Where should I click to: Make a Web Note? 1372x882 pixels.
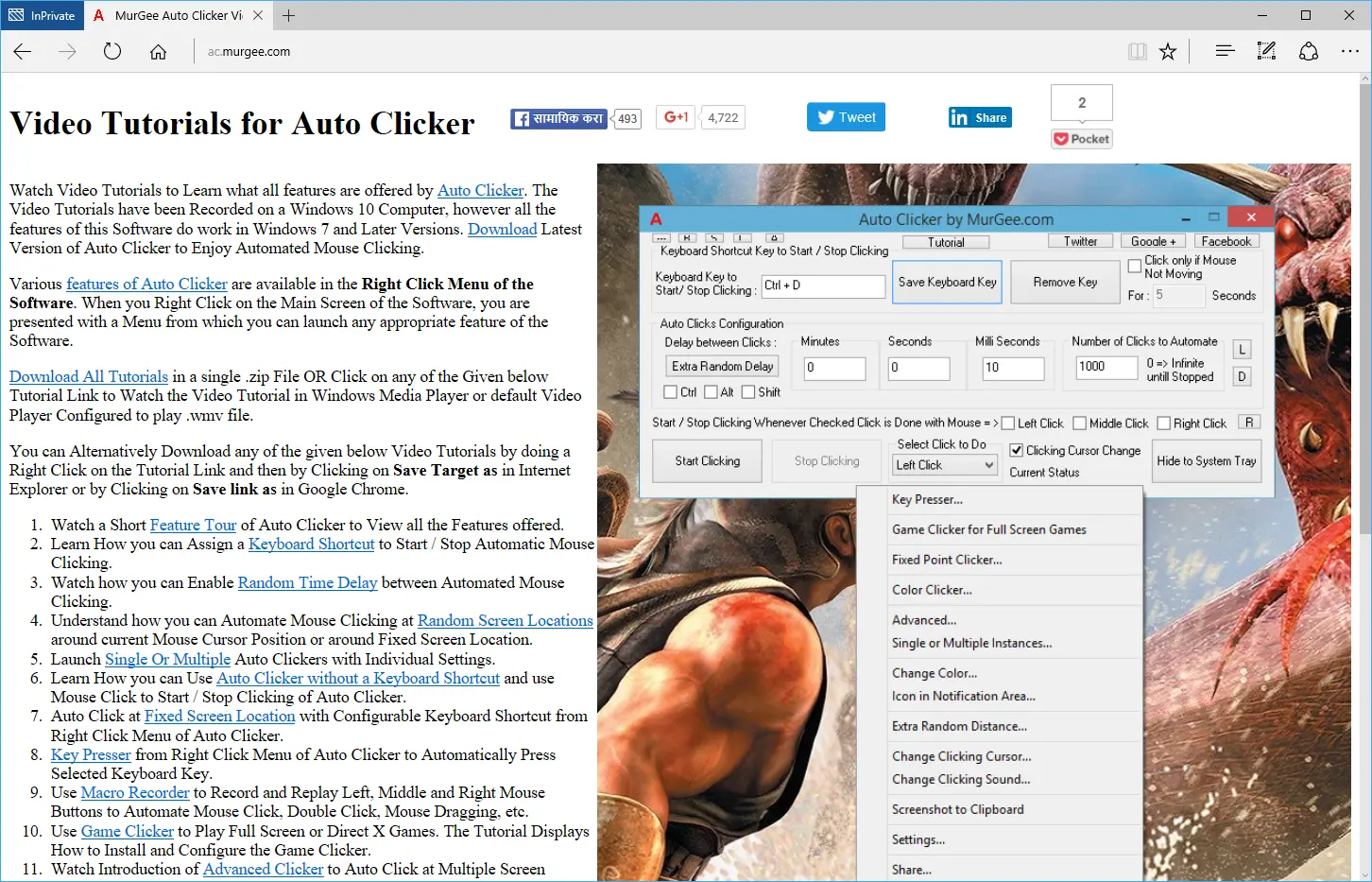1266,52
